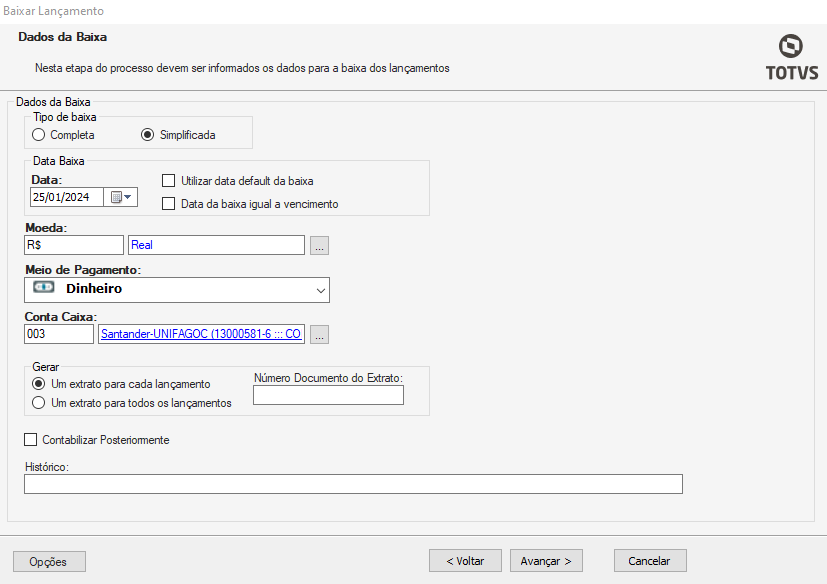Open the calendar picker beside the date

click(x=121, y=197)
